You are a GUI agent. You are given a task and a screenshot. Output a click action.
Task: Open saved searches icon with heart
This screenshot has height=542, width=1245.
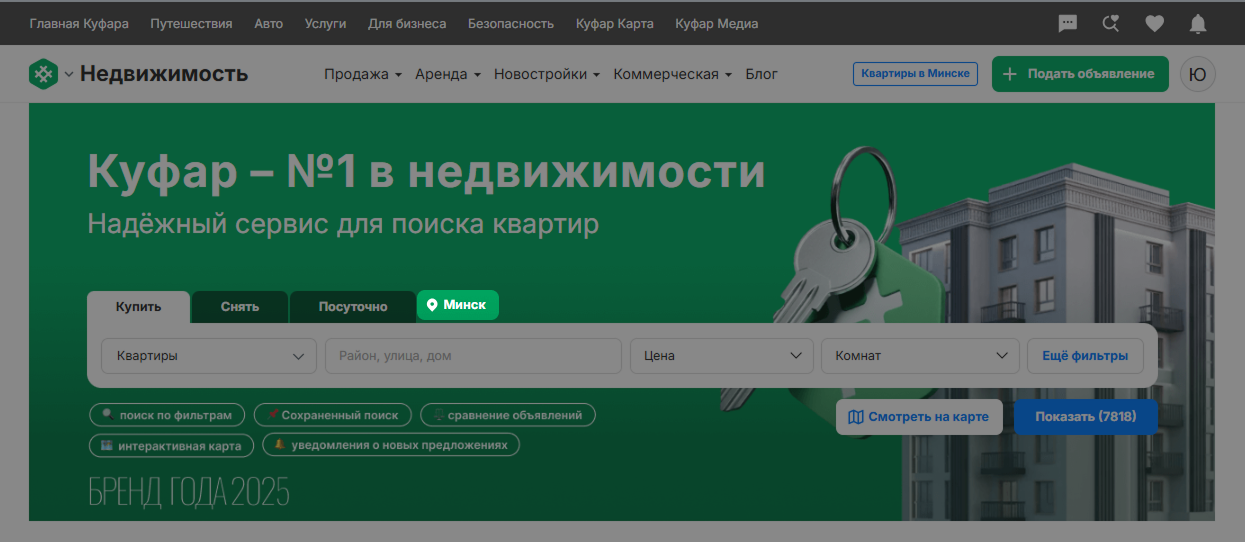click(1111, 23)
